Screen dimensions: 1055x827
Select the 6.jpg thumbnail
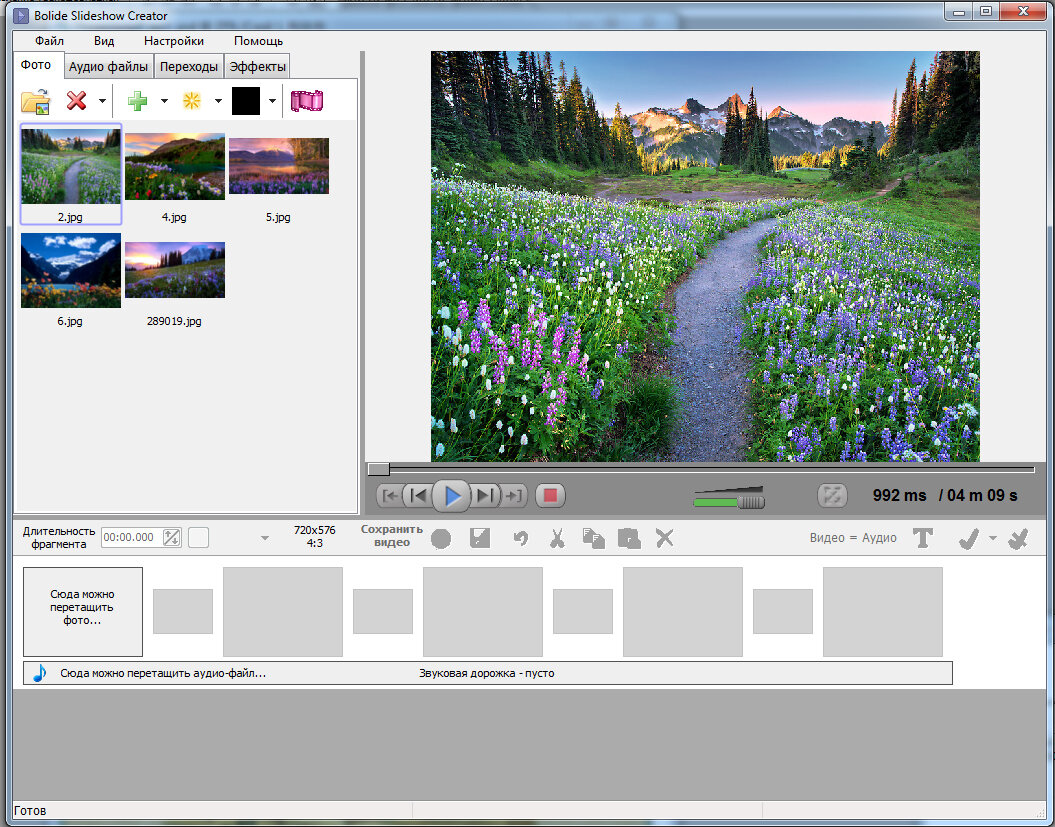(70, 270)
